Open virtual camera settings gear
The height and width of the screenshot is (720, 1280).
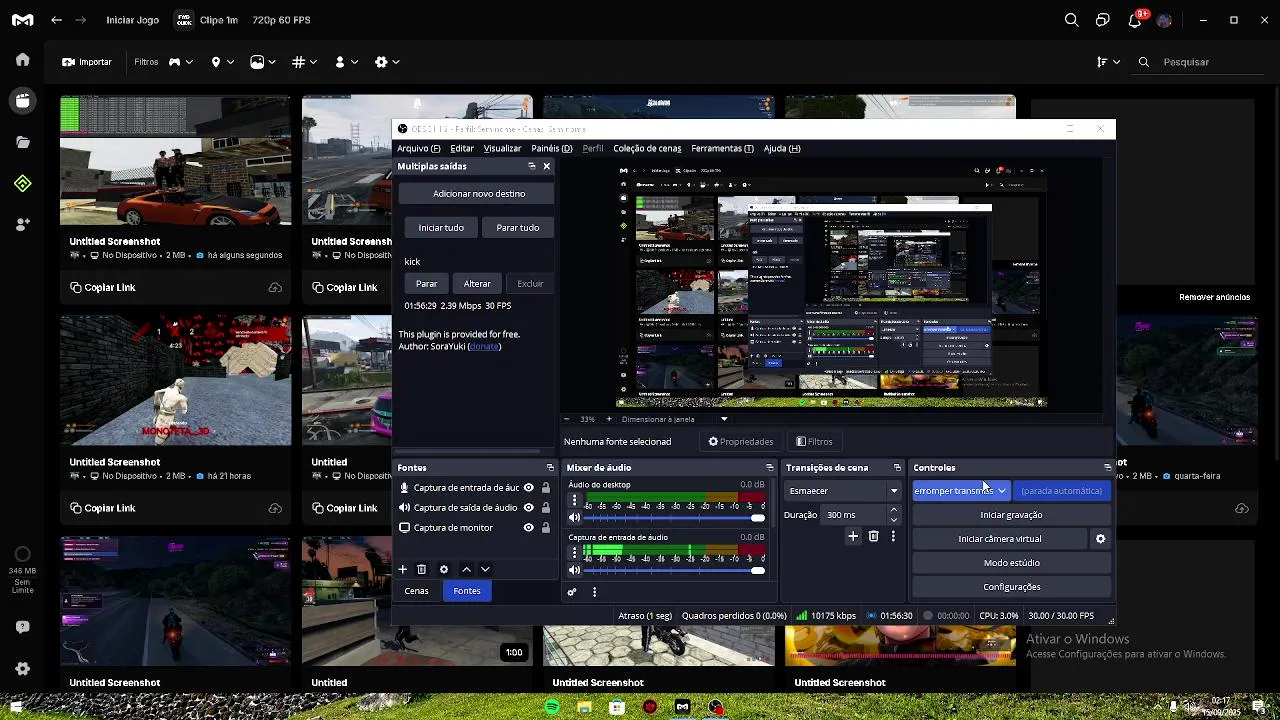click(x=1100, y=539)
